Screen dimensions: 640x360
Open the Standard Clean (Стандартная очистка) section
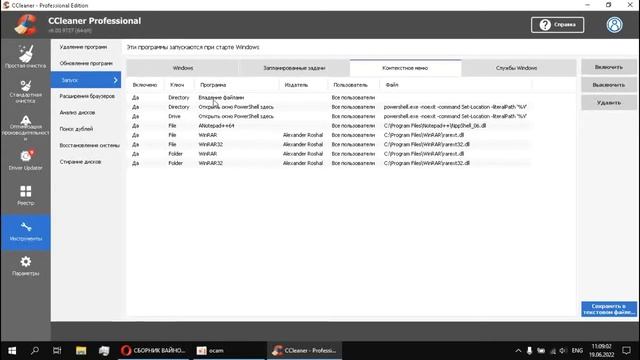pos(25,91)
